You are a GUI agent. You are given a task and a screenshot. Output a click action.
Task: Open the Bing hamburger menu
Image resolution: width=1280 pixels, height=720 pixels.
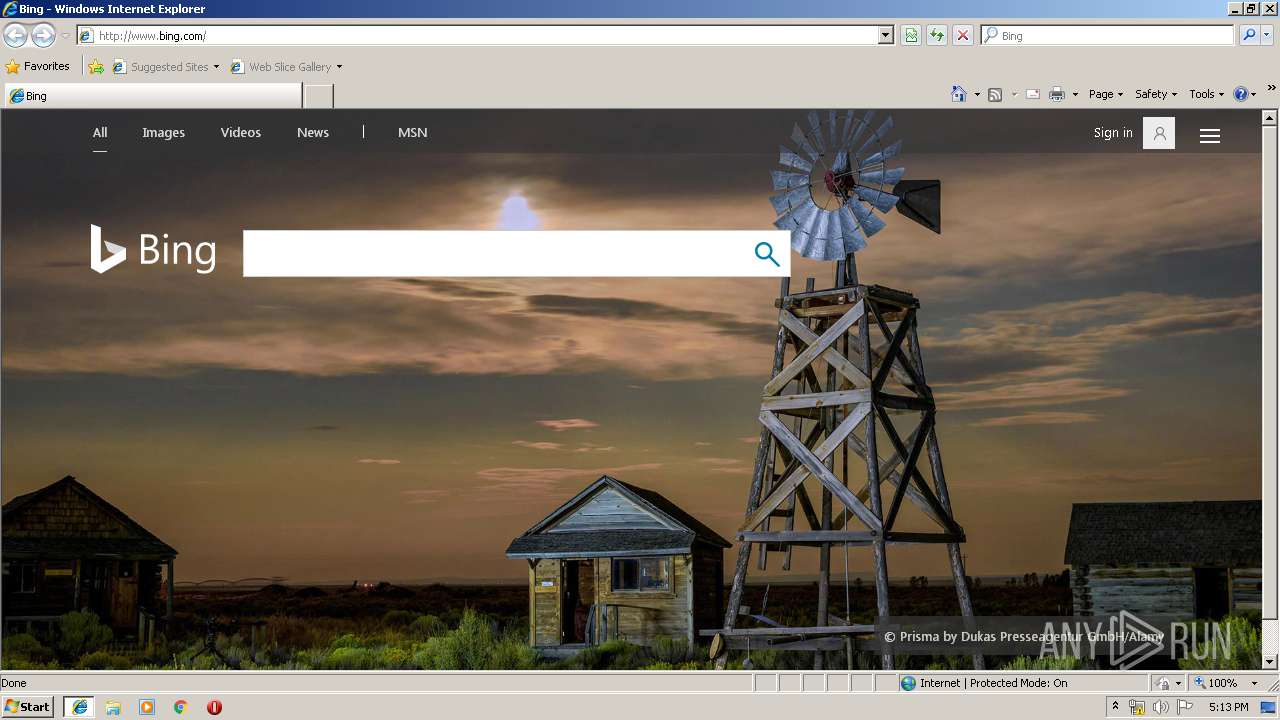pyautogui.click(x=1210, y=136)
